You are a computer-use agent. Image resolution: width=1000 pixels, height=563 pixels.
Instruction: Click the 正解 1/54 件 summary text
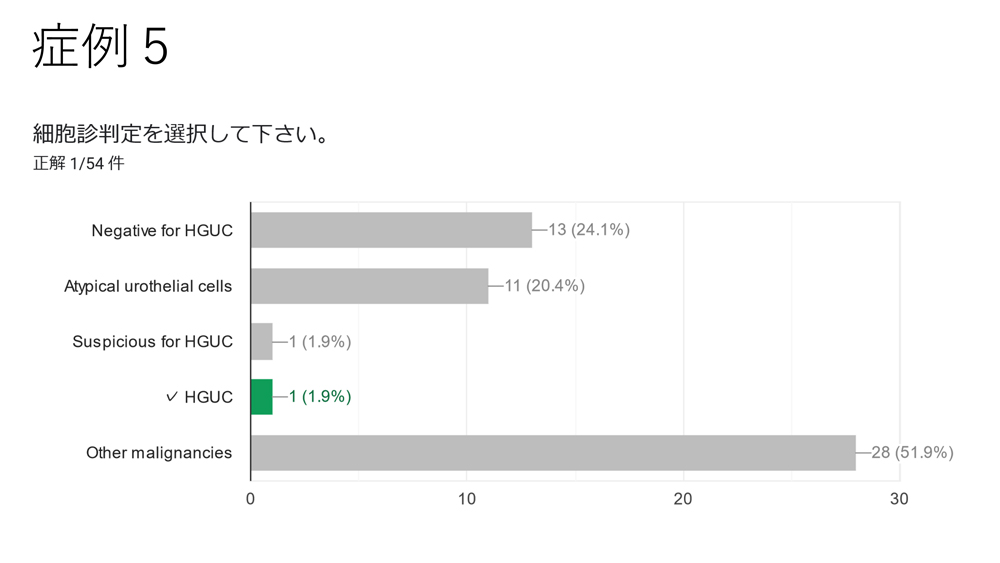pos(78,163)
